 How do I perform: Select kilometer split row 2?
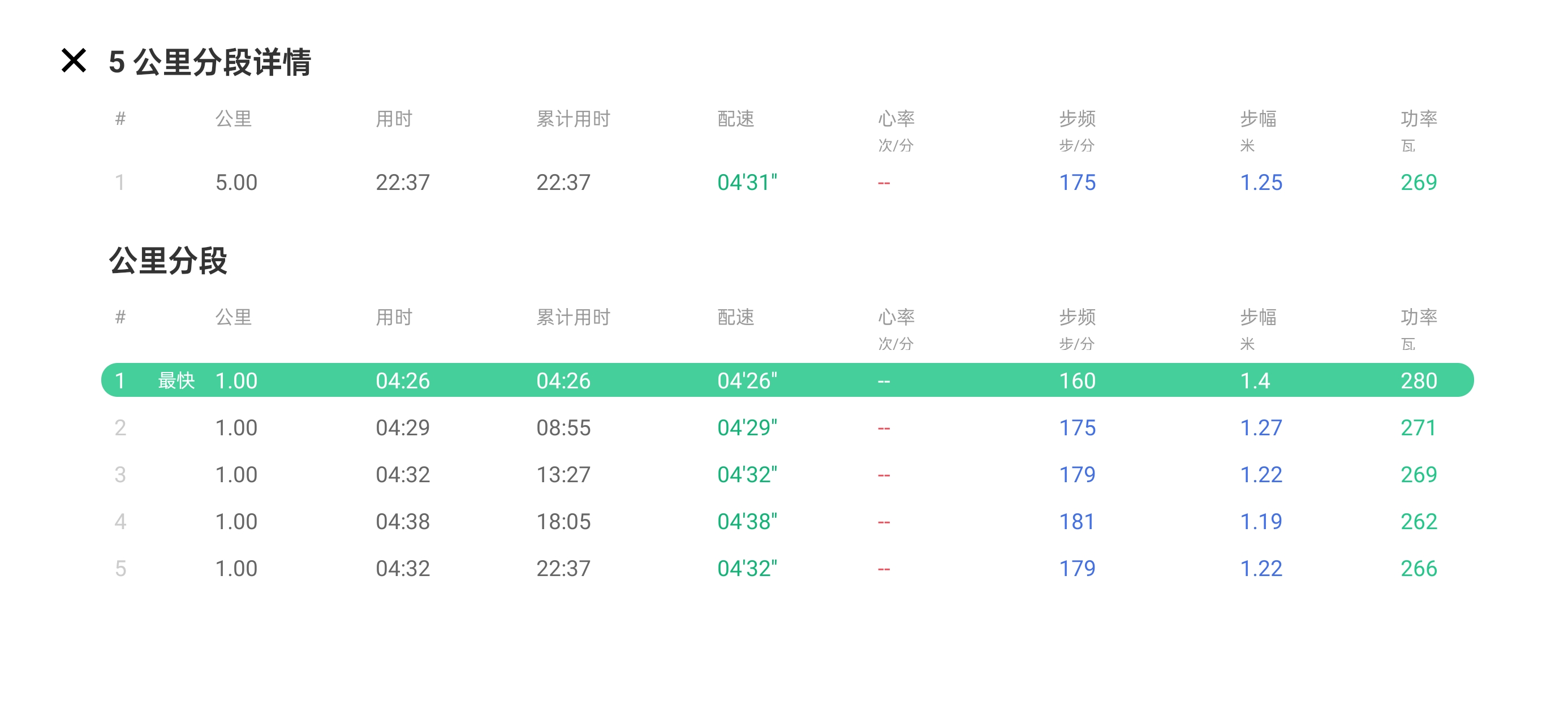coord(786,428)
